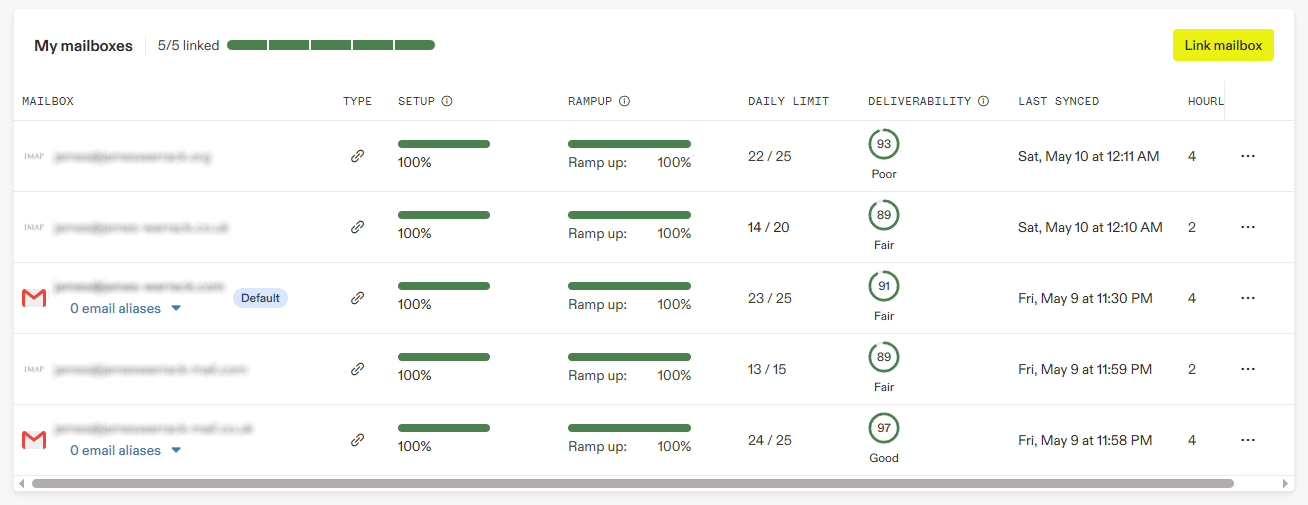Click the link type icon in the 22 / 25 row
This screenshot has width=1308, height=505.
(x=357, y=156)
